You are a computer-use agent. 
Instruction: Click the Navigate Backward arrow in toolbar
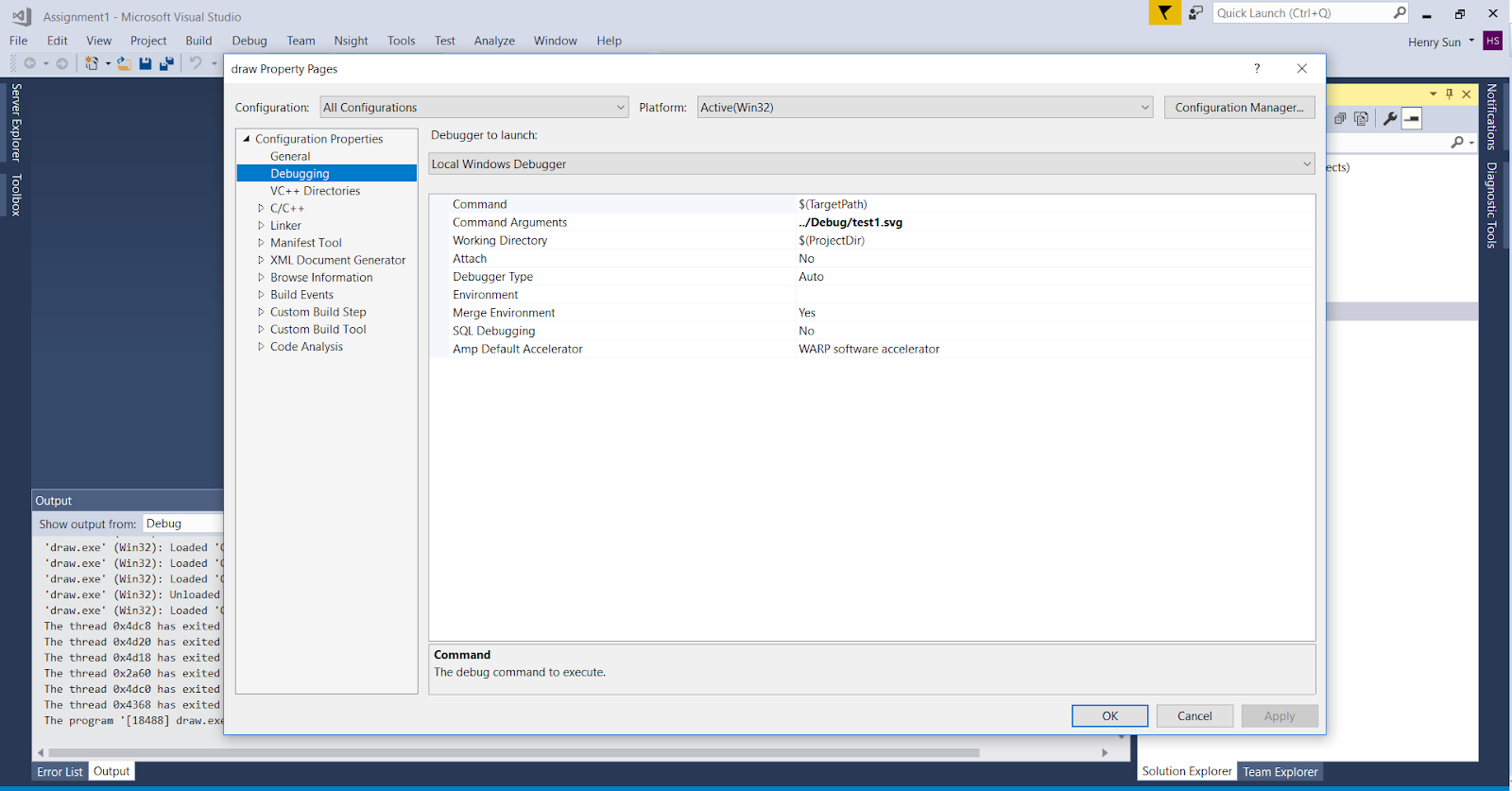pyautogui.click(x=30, y=63)
